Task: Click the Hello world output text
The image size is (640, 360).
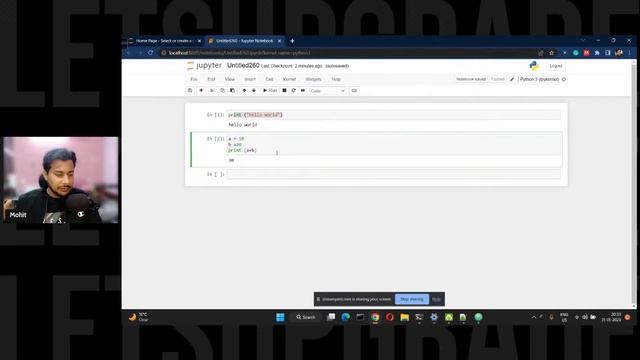Action: (x=243, y=125)
